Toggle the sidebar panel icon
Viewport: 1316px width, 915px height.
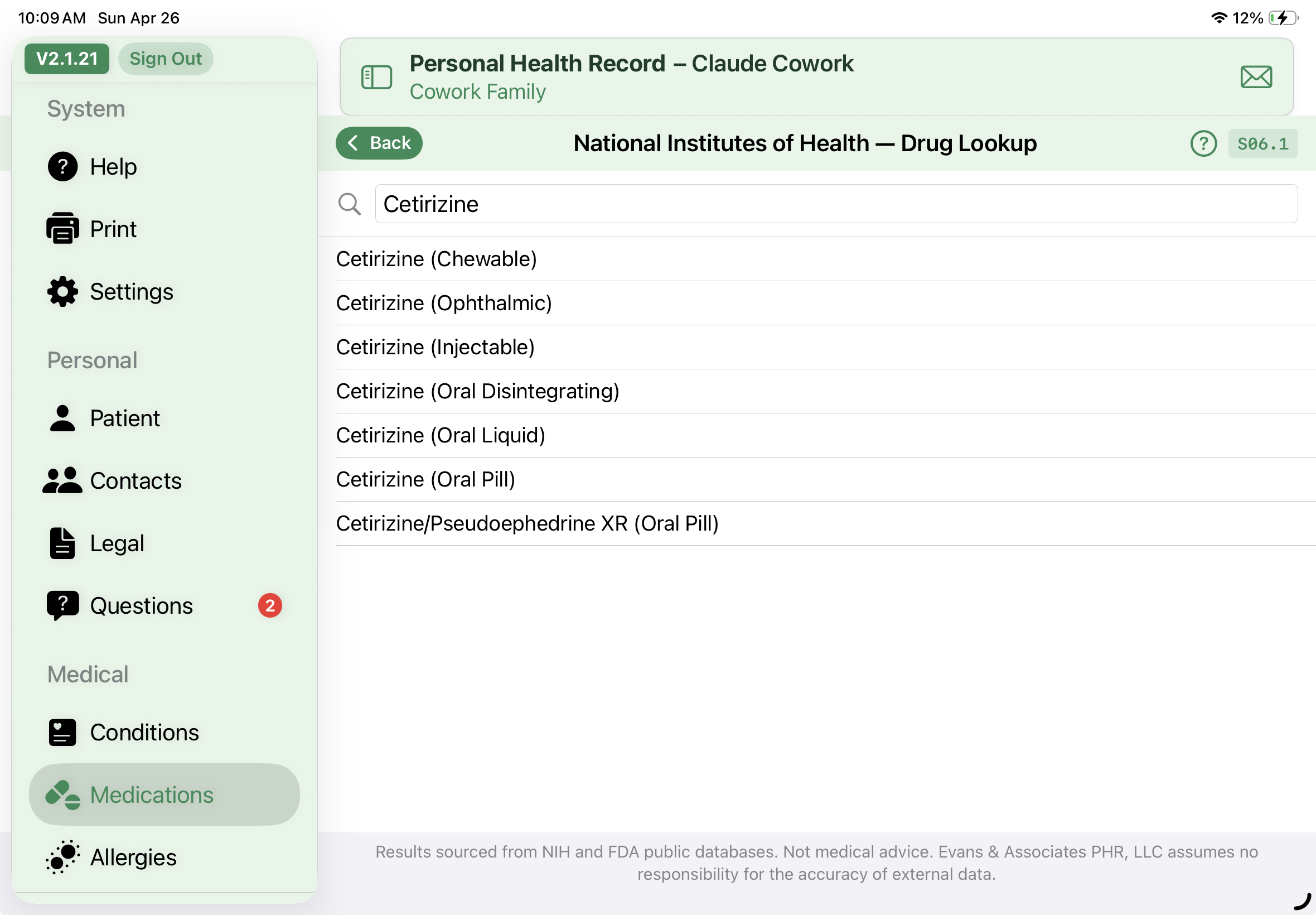pos(376,77)
